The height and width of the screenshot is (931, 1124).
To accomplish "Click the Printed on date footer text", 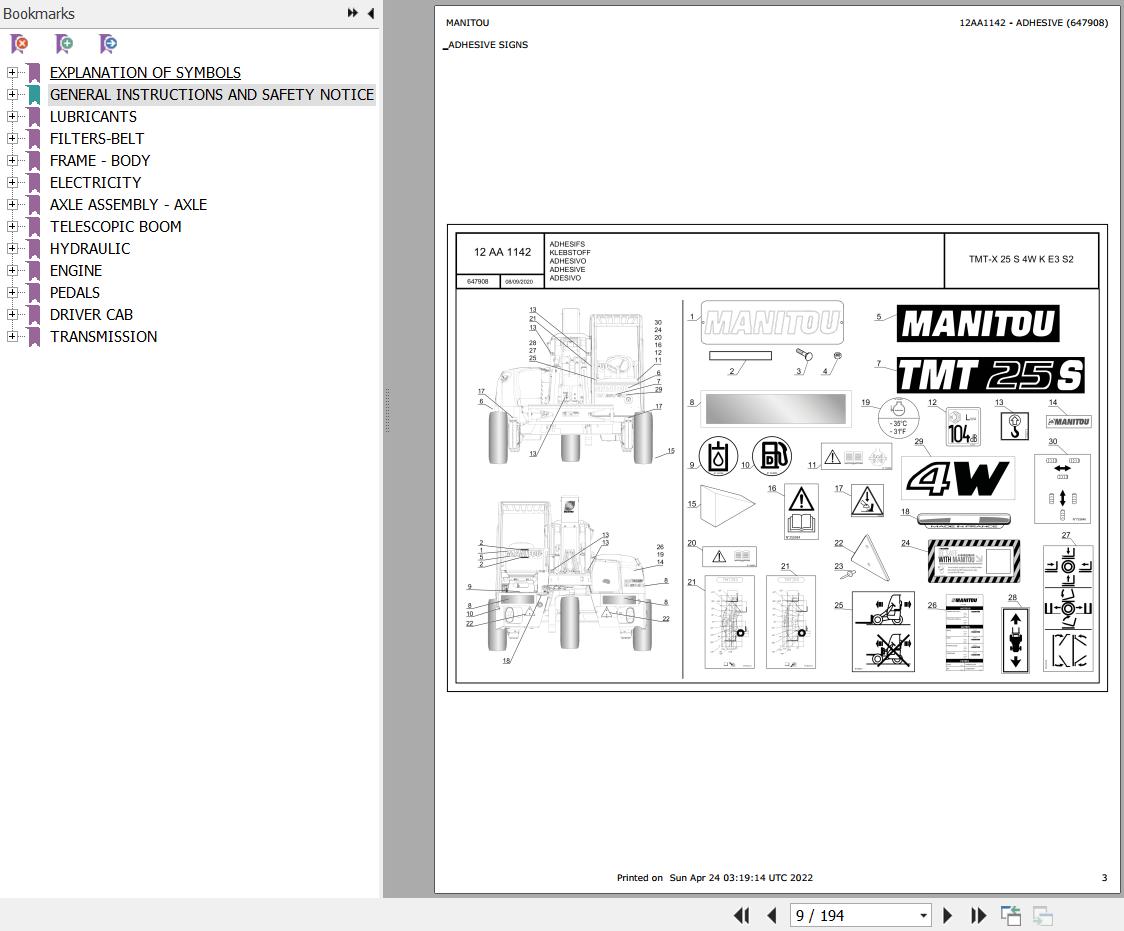I will point(715,877).
